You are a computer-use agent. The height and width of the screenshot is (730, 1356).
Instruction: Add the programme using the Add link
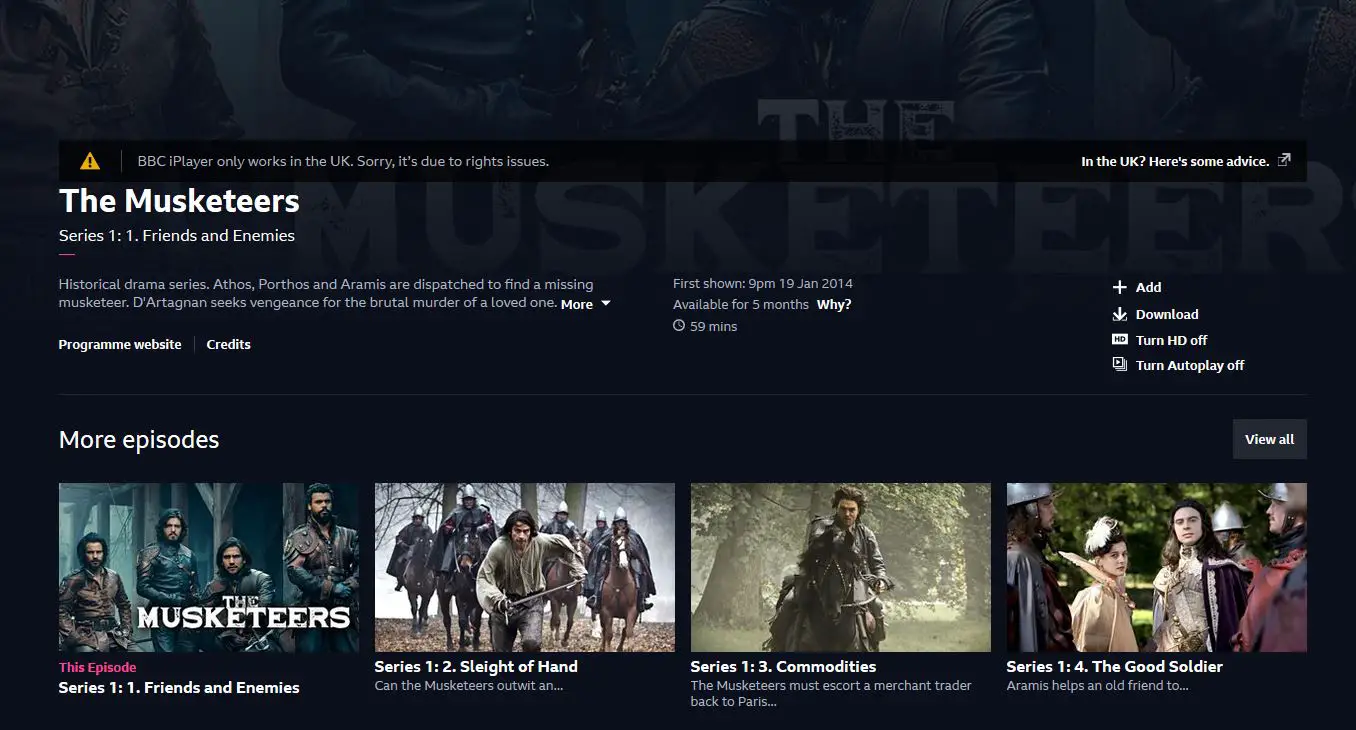(x=1148, y=287)
